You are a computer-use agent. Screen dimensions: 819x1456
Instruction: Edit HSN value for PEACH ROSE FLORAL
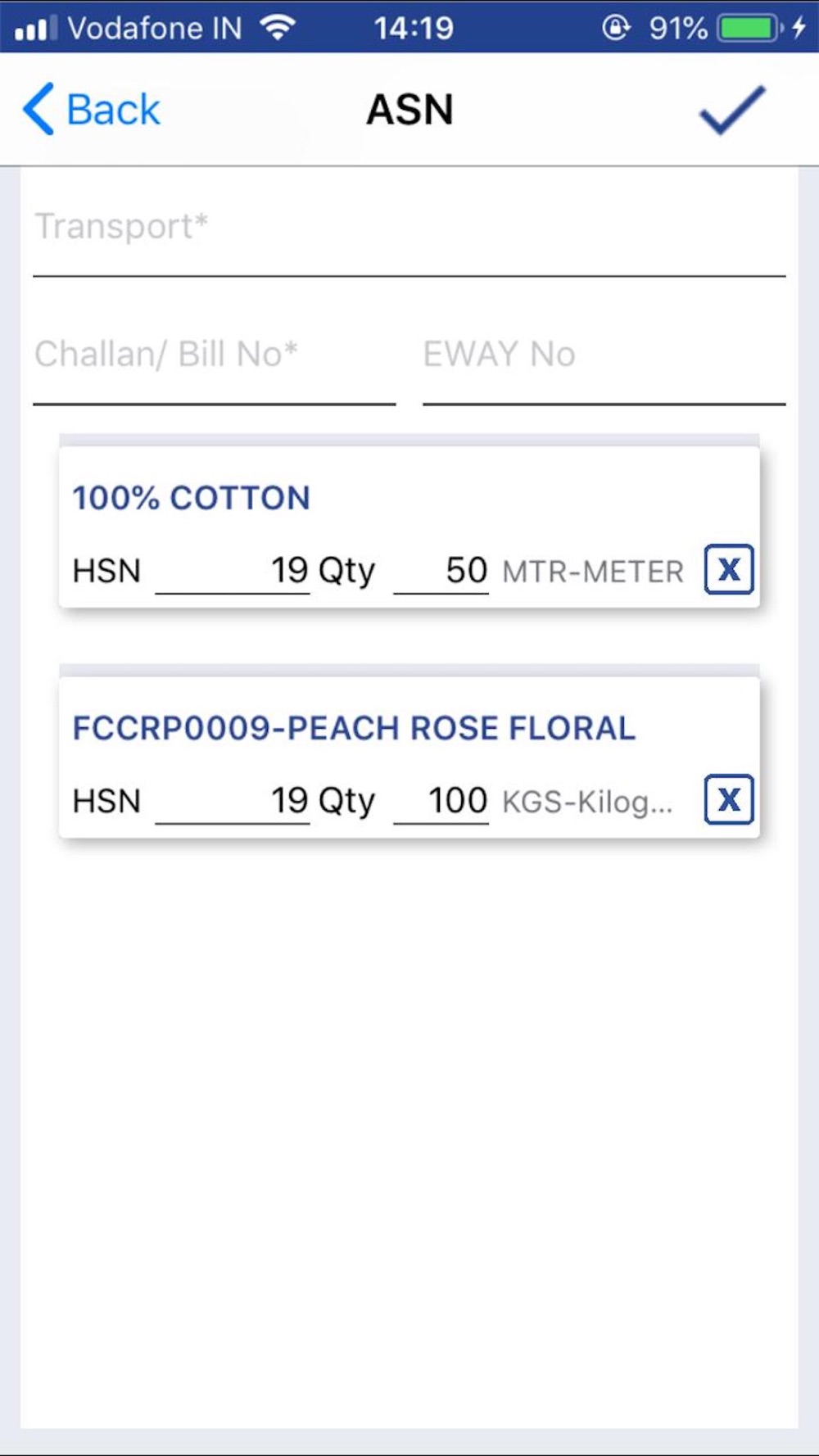(x=233, y=800)
